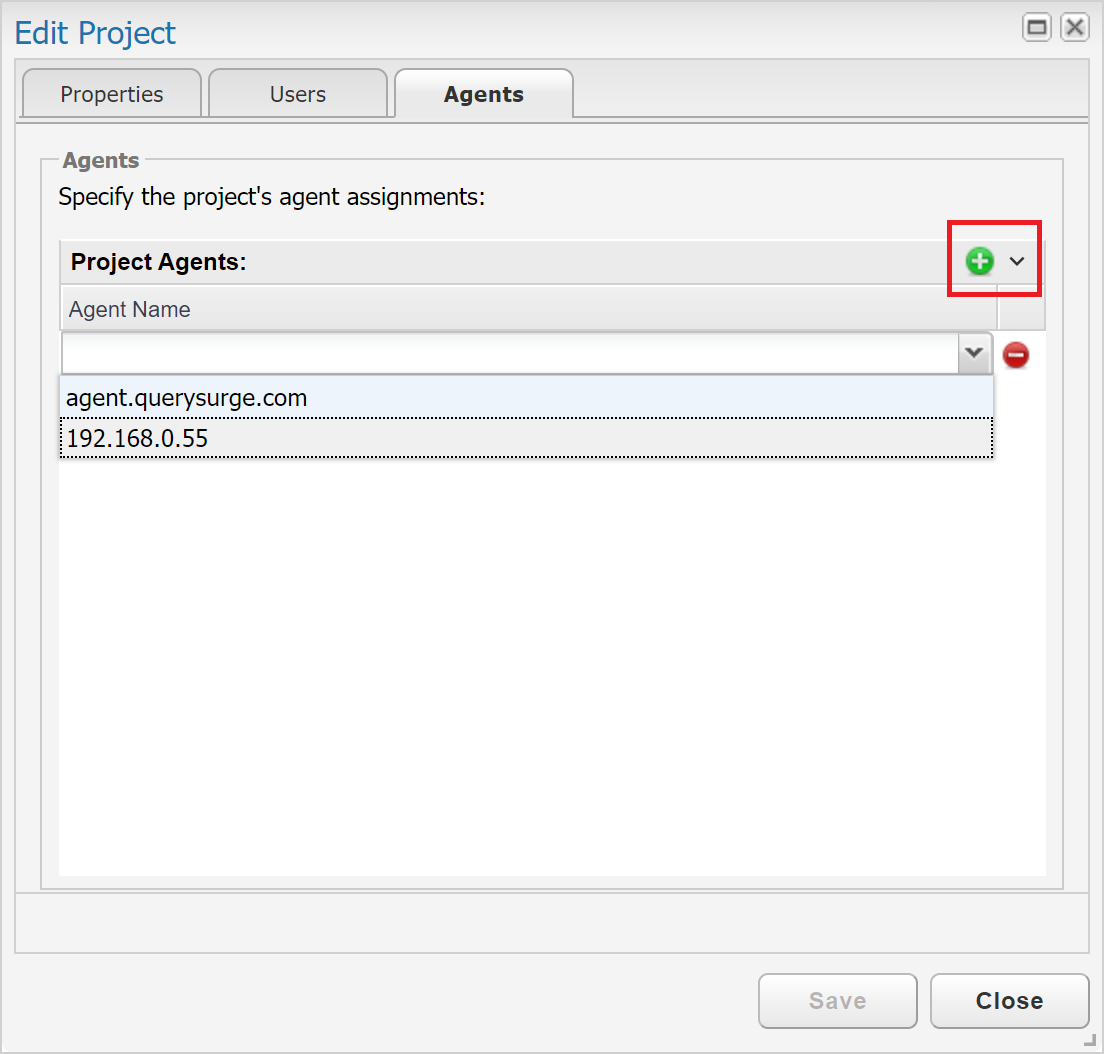Open the Users tab

tap(297, 93)
